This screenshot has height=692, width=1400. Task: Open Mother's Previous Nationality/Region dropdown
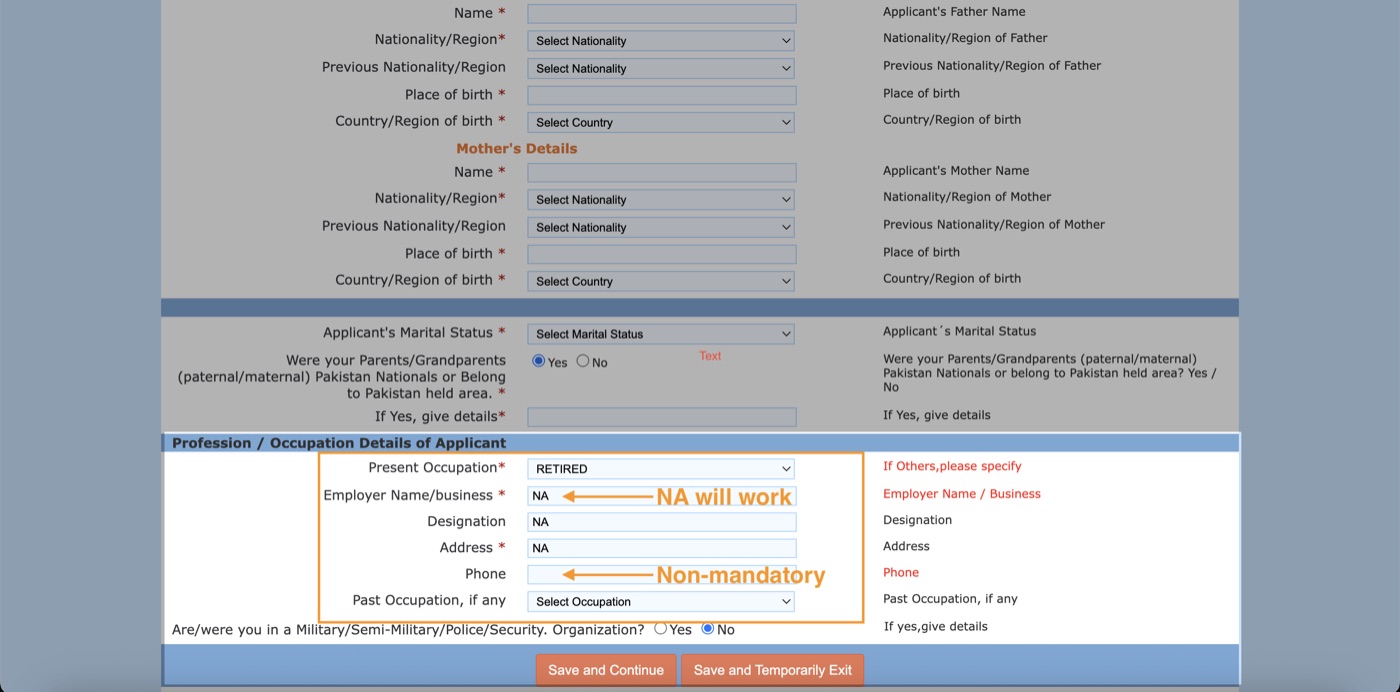661,227
